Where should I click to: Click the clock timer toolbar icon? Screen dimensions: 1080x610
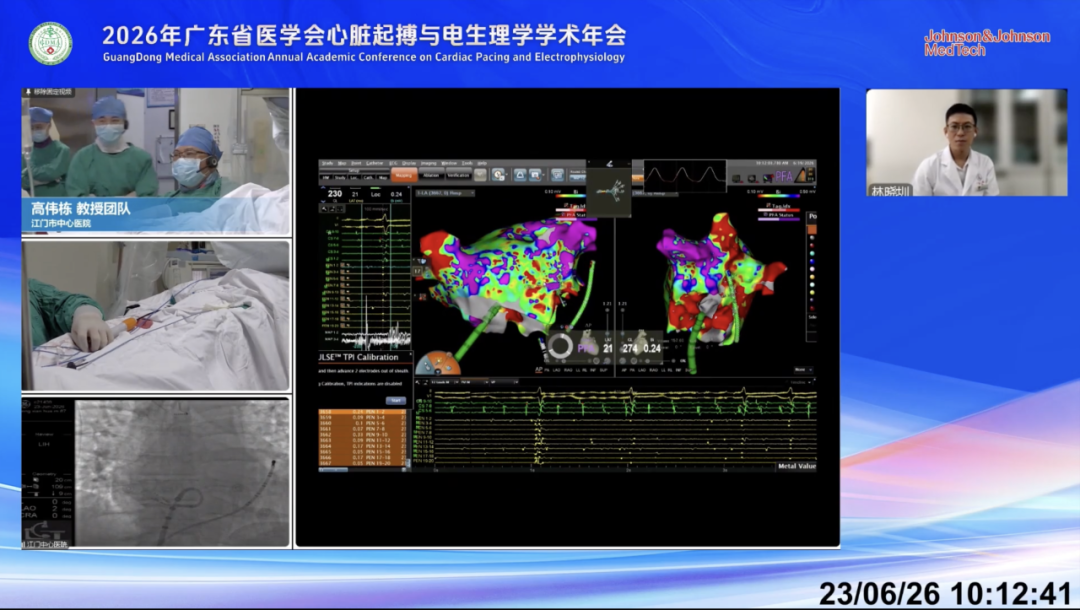[498, 174]
